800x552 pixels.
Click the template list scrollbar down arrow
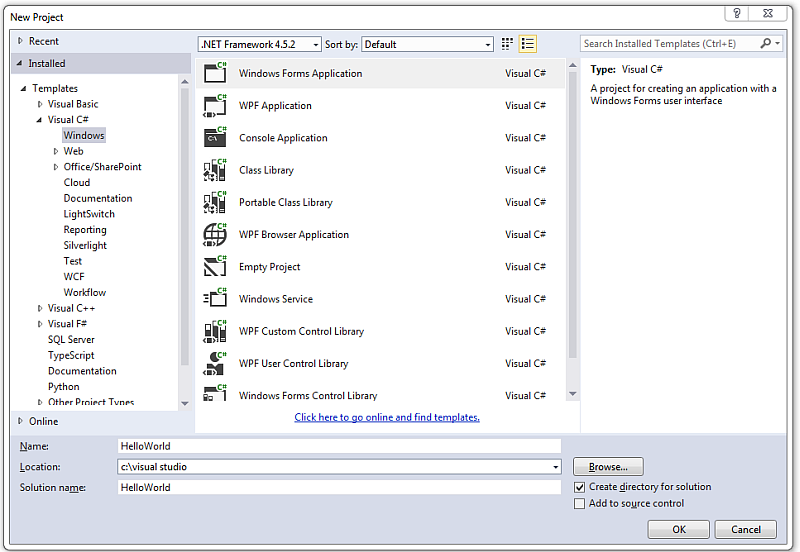(572, 393)
